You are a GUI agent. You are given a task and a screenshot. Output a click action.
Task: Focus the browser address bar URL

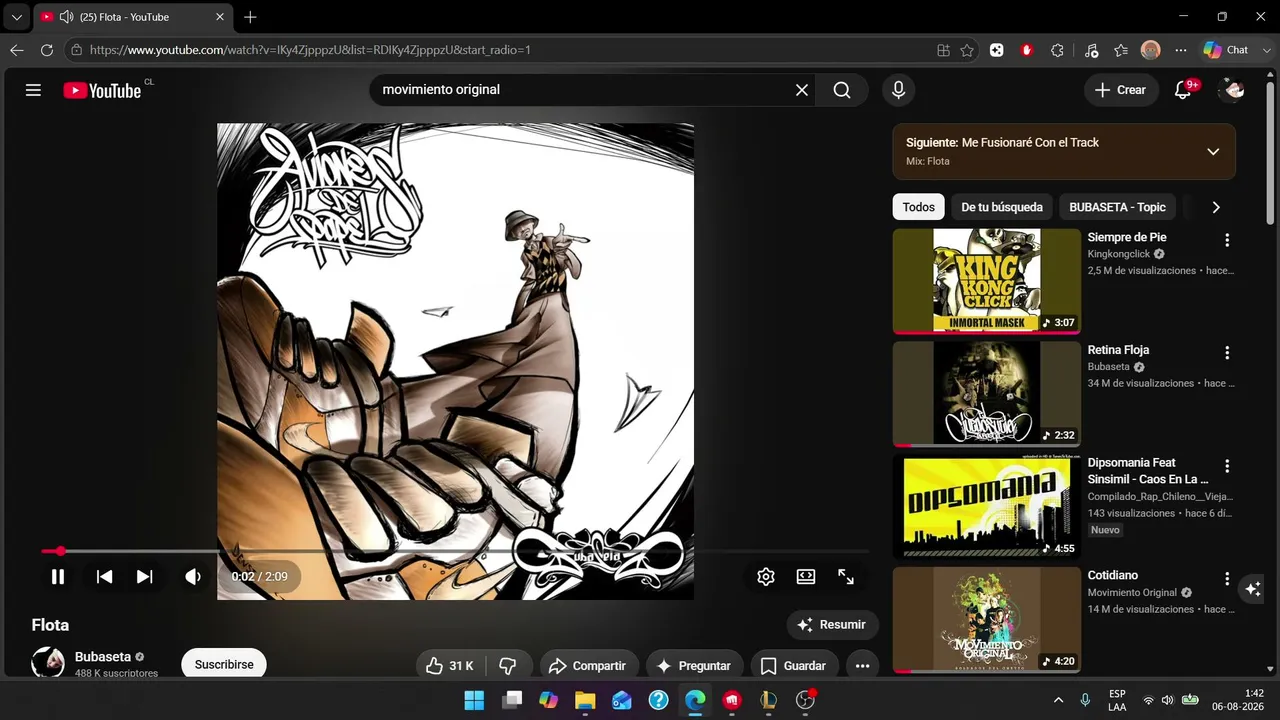click(x=310, y=50)
